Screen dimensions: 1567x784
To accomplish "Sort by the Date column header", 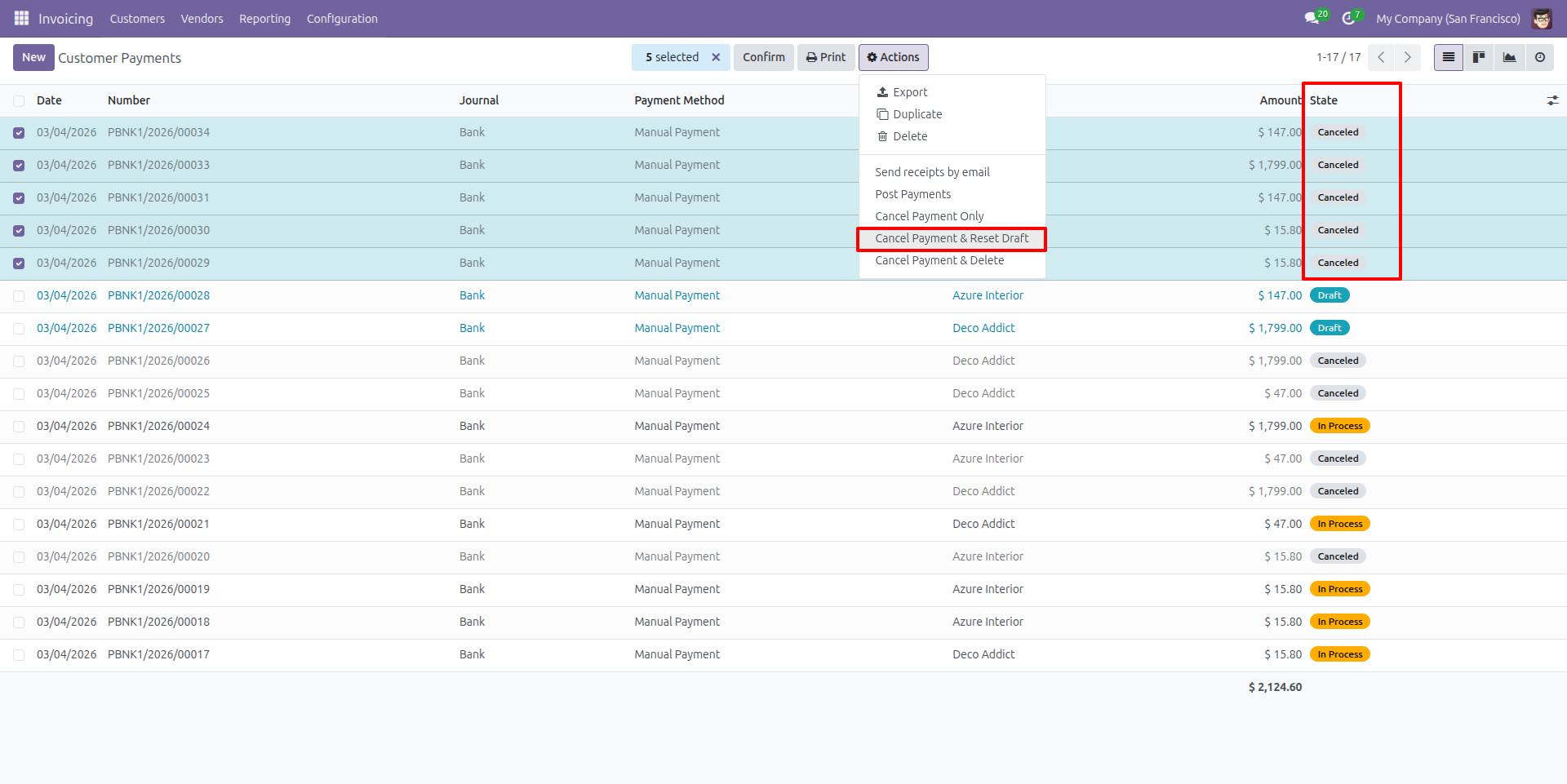I will click(x=49, y=100).
